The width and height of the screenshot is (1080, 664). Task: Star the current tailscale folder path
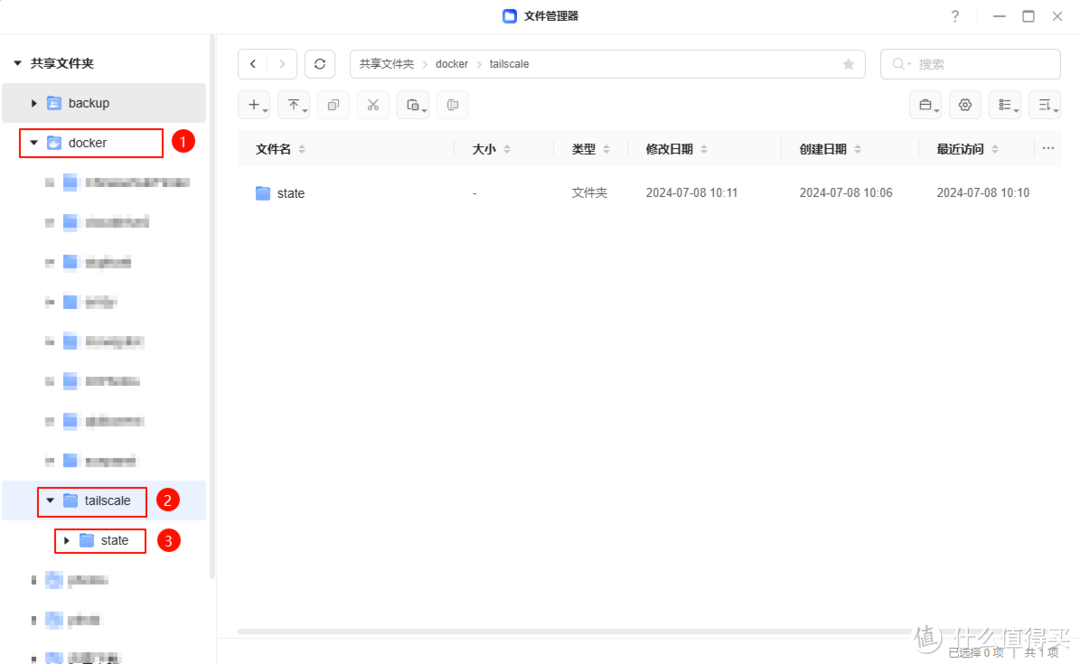[849, 63]
